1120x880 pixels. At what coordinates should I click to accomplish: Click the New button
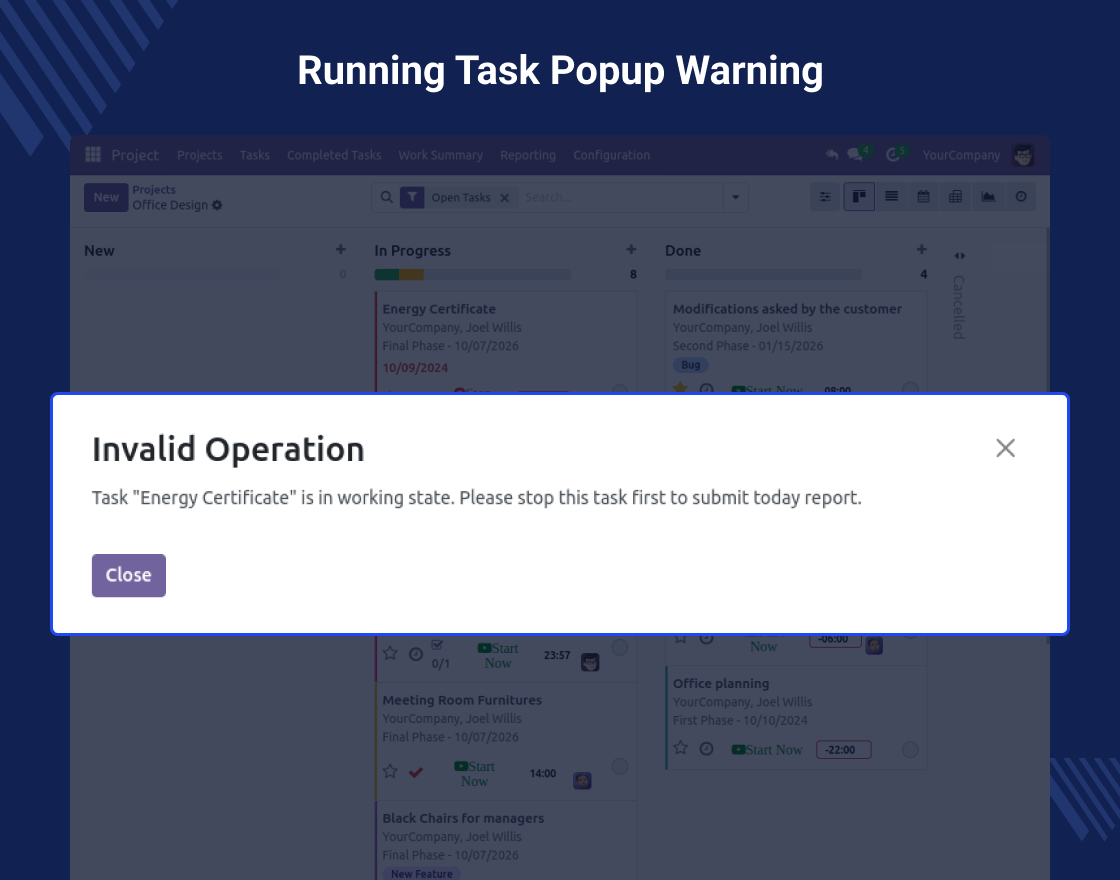point(106,197)
